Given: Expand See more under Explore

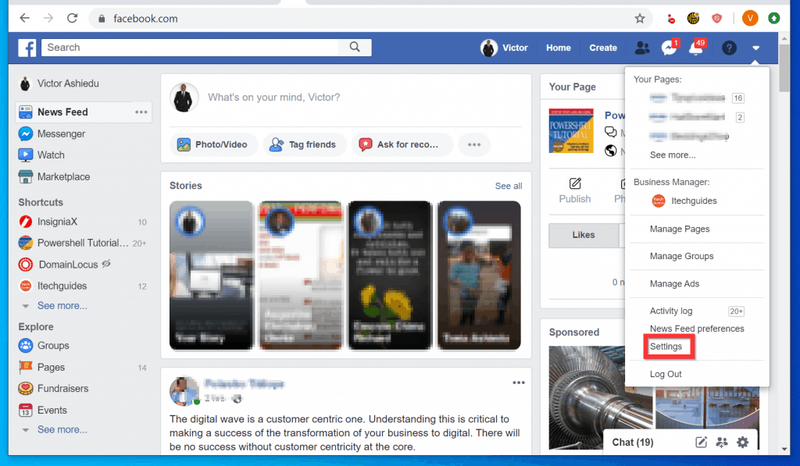Looking at the screenshot, I should point(62,430).
